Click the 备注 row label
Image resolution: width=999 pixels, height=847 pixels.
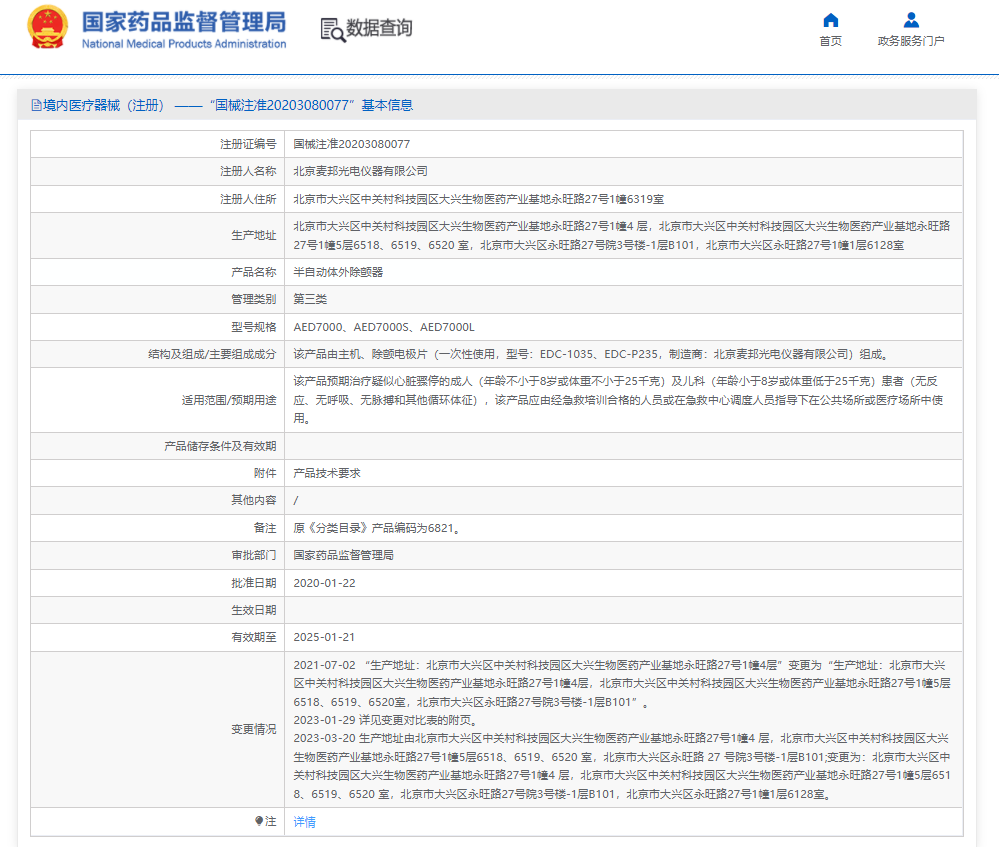(265, 528)
